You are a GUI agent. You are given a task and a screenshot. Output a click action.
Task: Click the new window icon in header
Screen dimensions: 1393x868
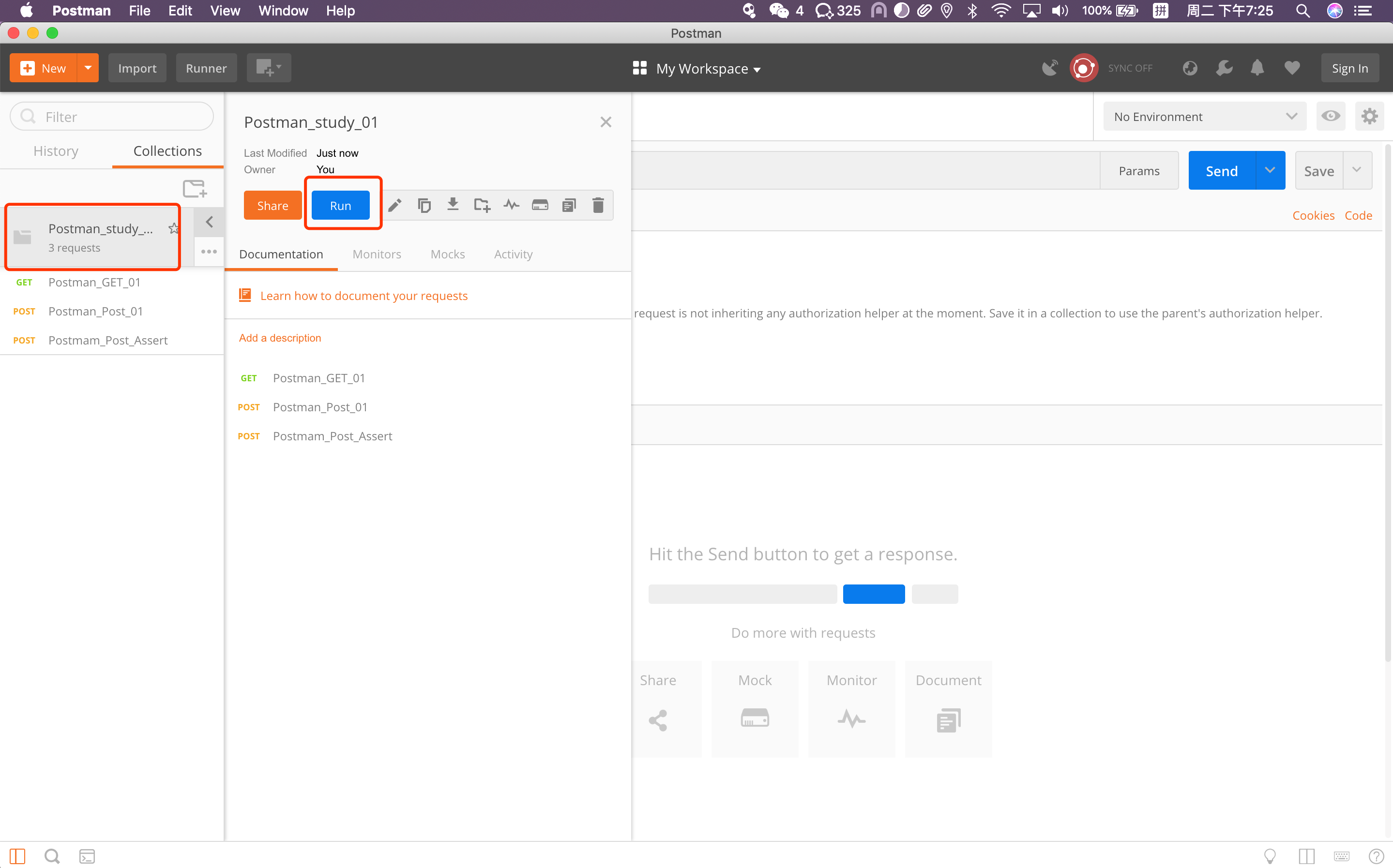pyautogui.click(x=269, y=68)
